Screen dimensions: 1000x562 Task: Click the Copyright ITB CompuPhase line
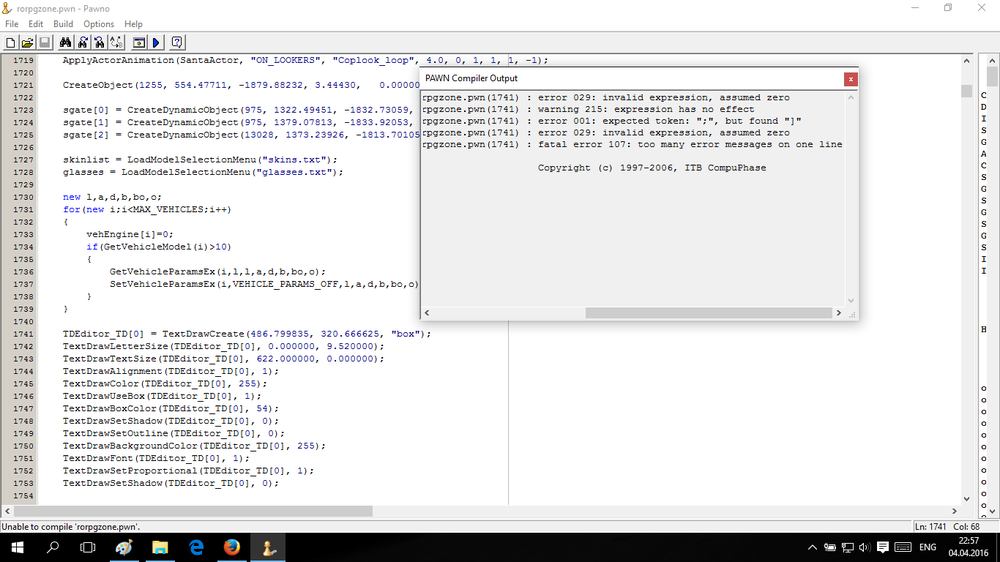652,168
